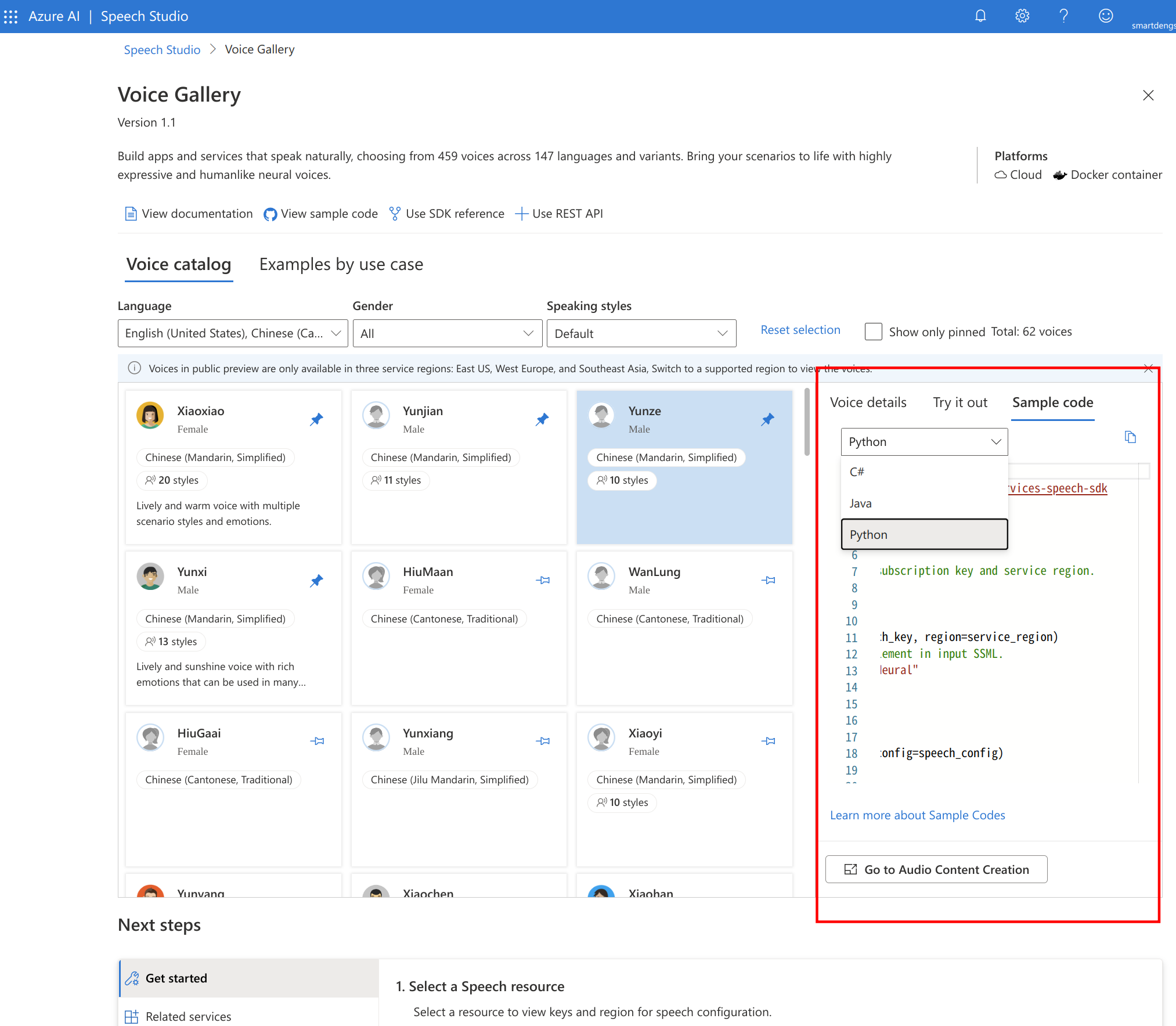Click Use REST API link
This screenshot has height=1026, width=1176.
559,214
